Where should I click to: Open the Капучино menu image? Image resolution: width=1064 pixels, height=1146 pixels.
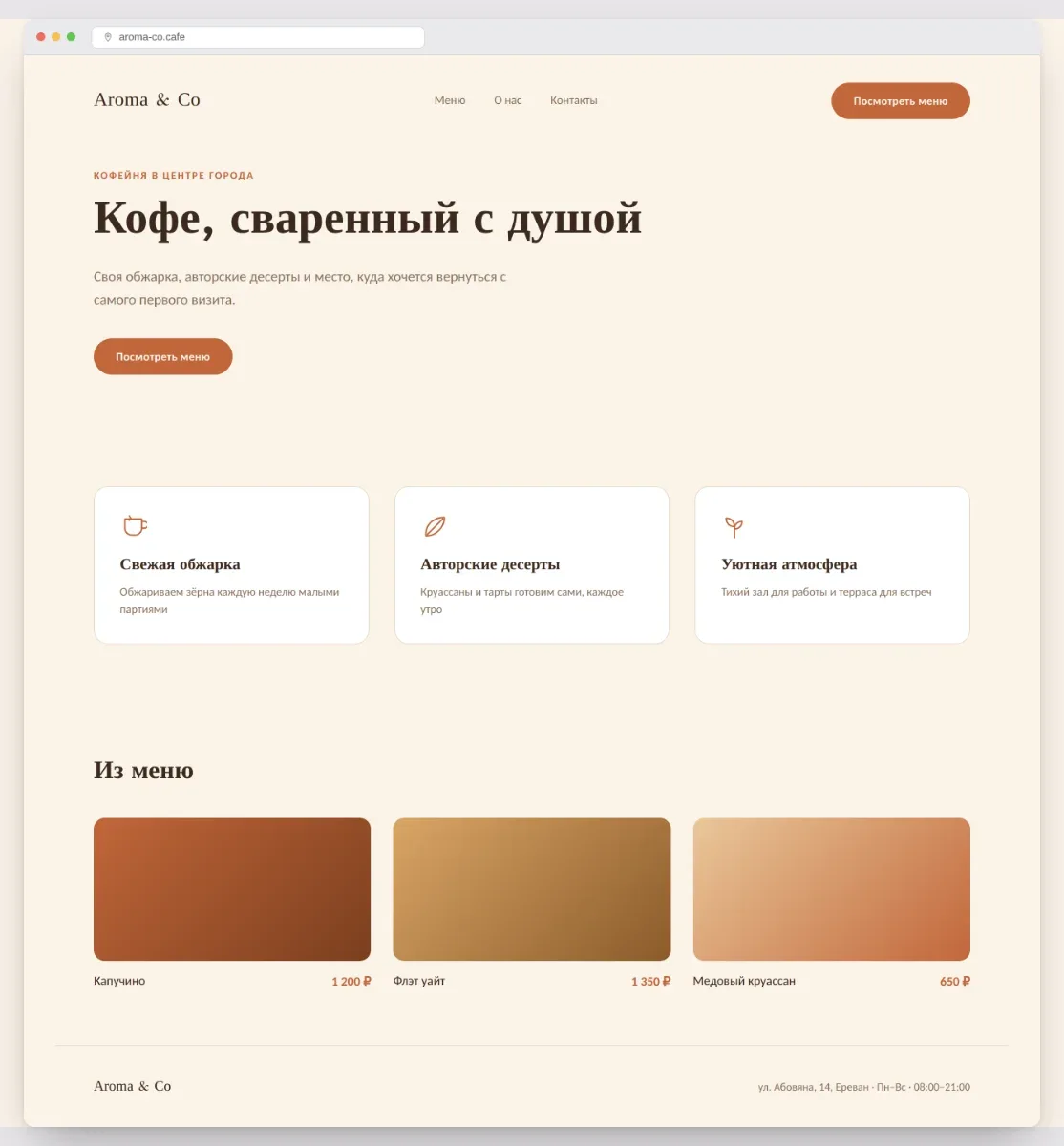[232, 889]
